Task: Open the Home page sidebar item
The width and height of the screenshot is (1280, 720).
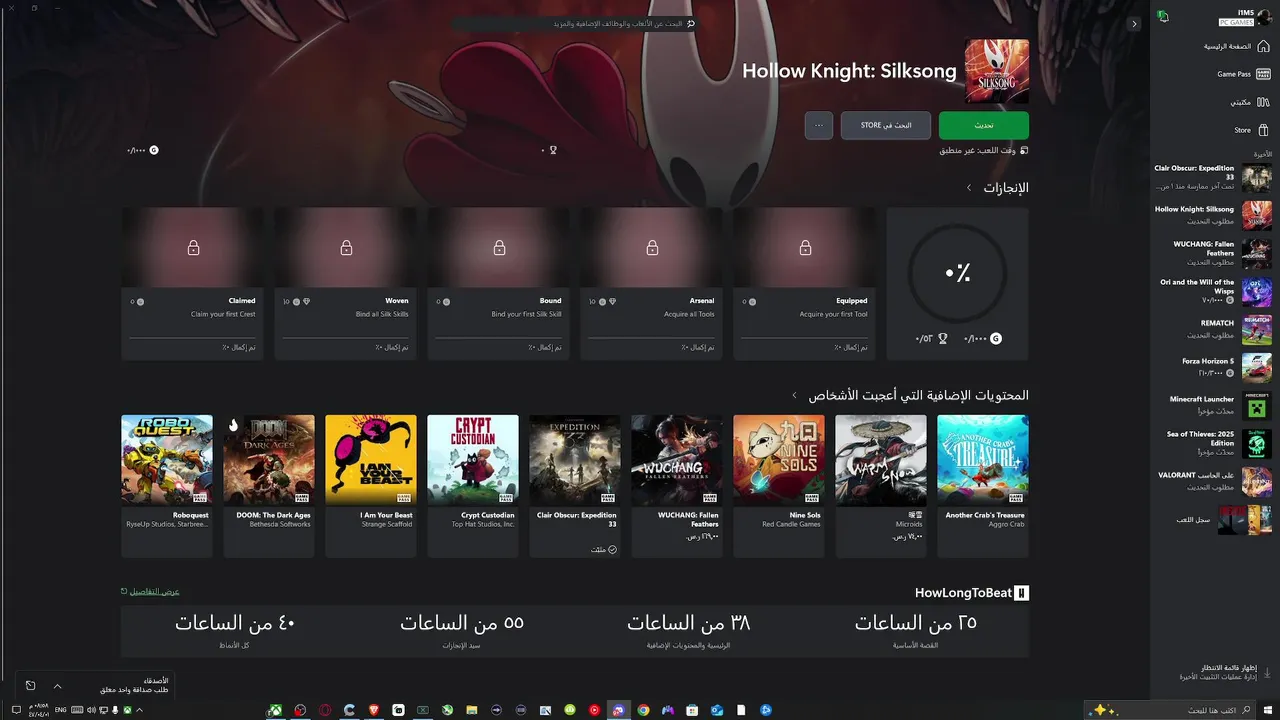Action: coord(1236,46)
